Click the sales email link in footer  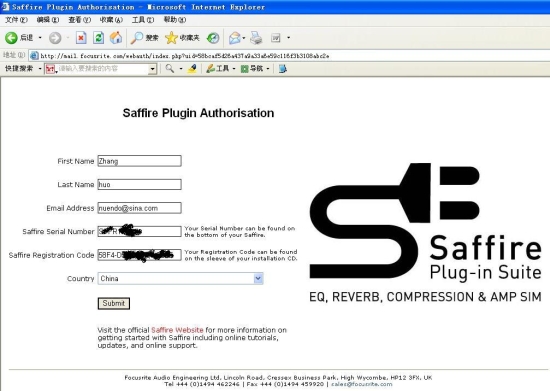pyautogui.click(x=362, y=384)
